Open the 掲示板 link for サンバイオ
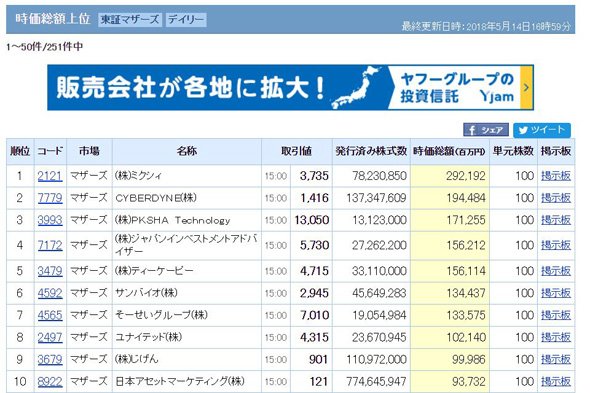The width and height of the screenshot is (590, 393). [x=556, y=293]
